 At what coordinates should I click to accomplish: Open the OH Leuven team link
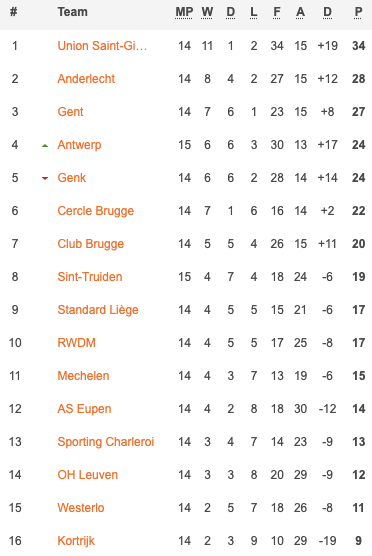[88, 475]
